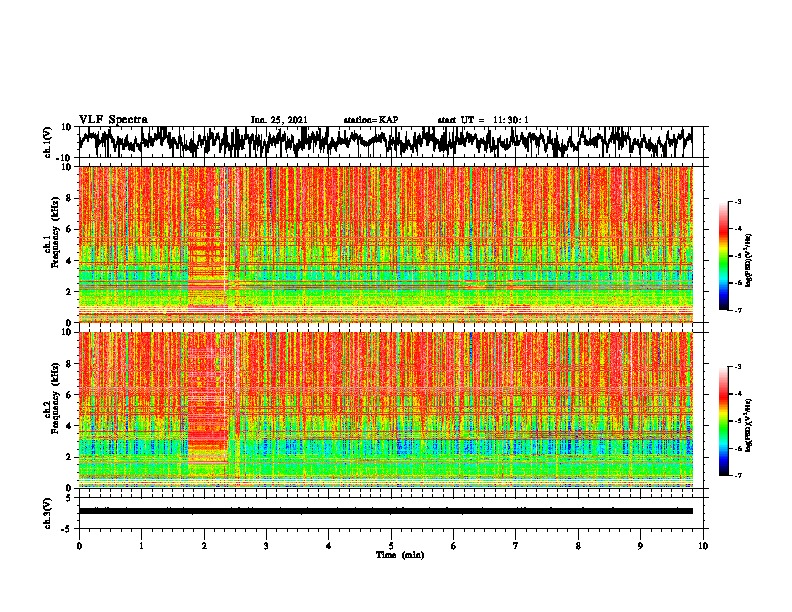Select the date text "Jan. 25, 2021"

tap(279, 120)
